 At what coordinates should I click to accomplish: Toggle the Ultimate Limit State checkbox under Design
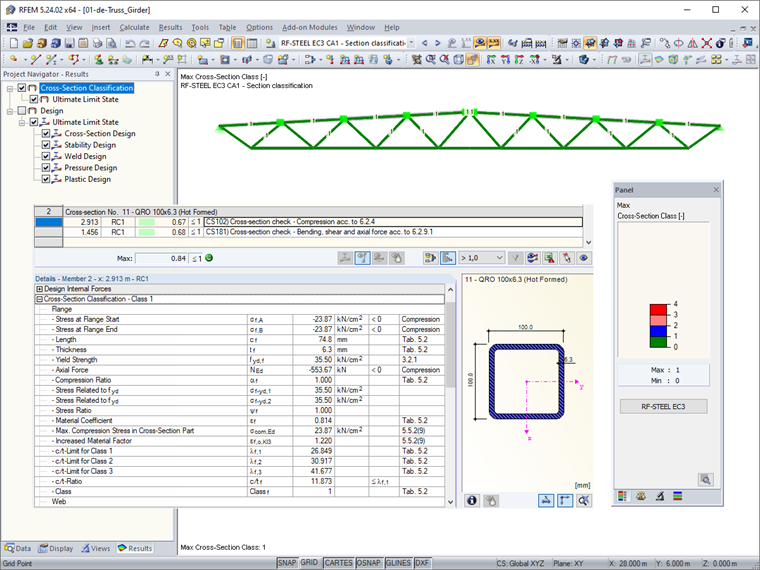point(34,122)
